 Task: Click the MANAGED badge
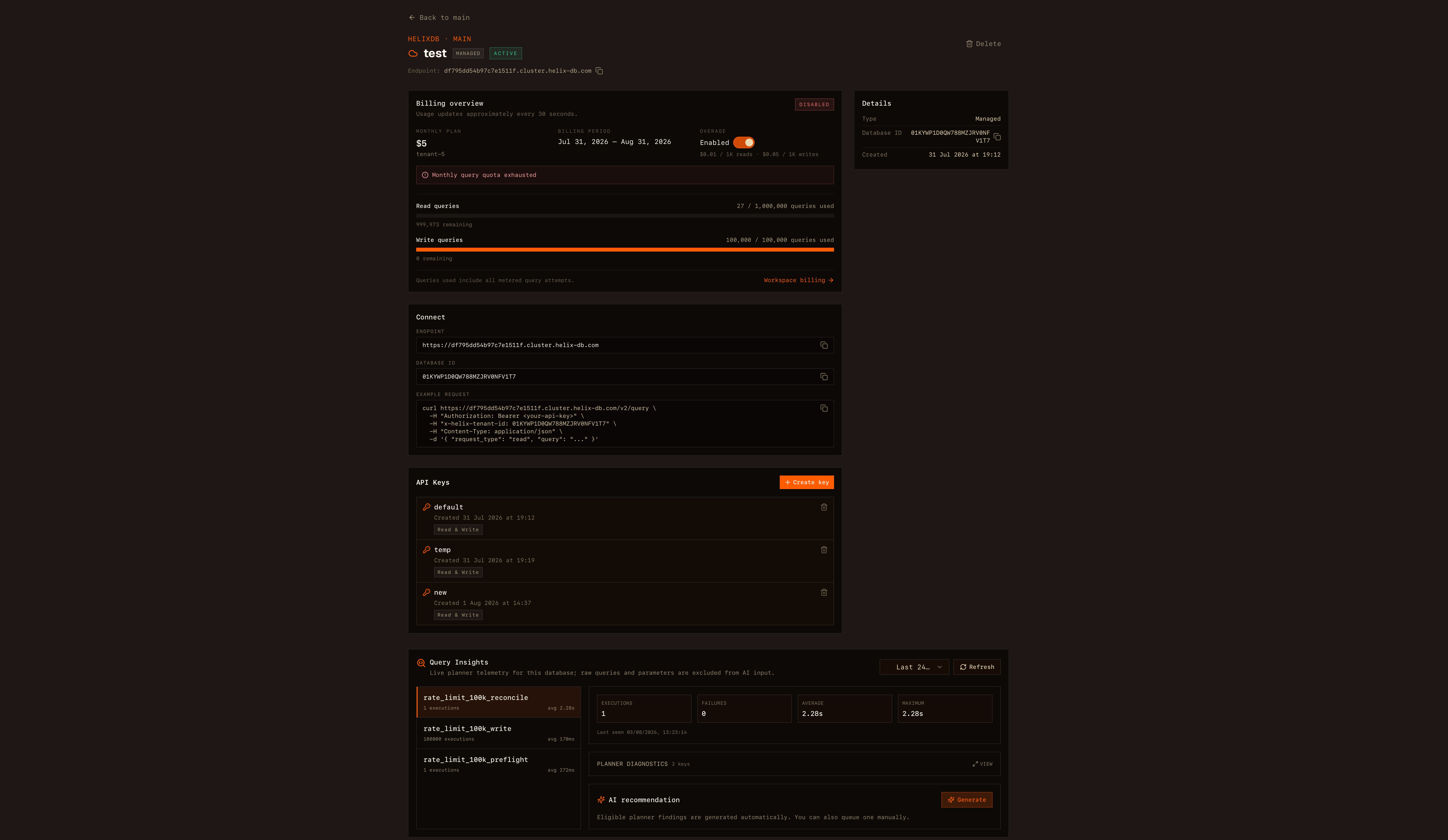click(468, 53)
